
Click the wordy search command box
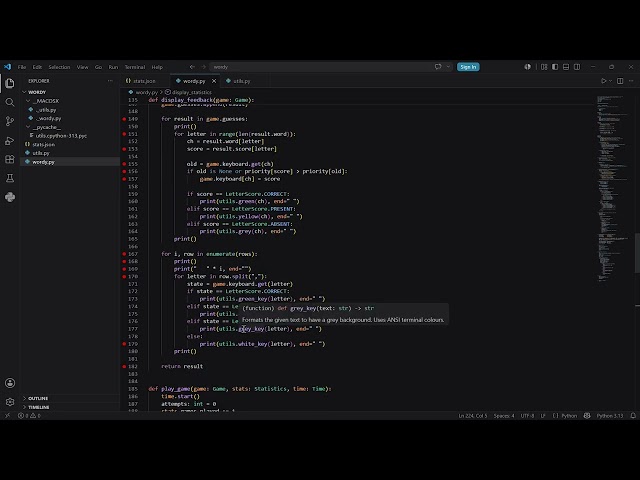tap(322, 67)
